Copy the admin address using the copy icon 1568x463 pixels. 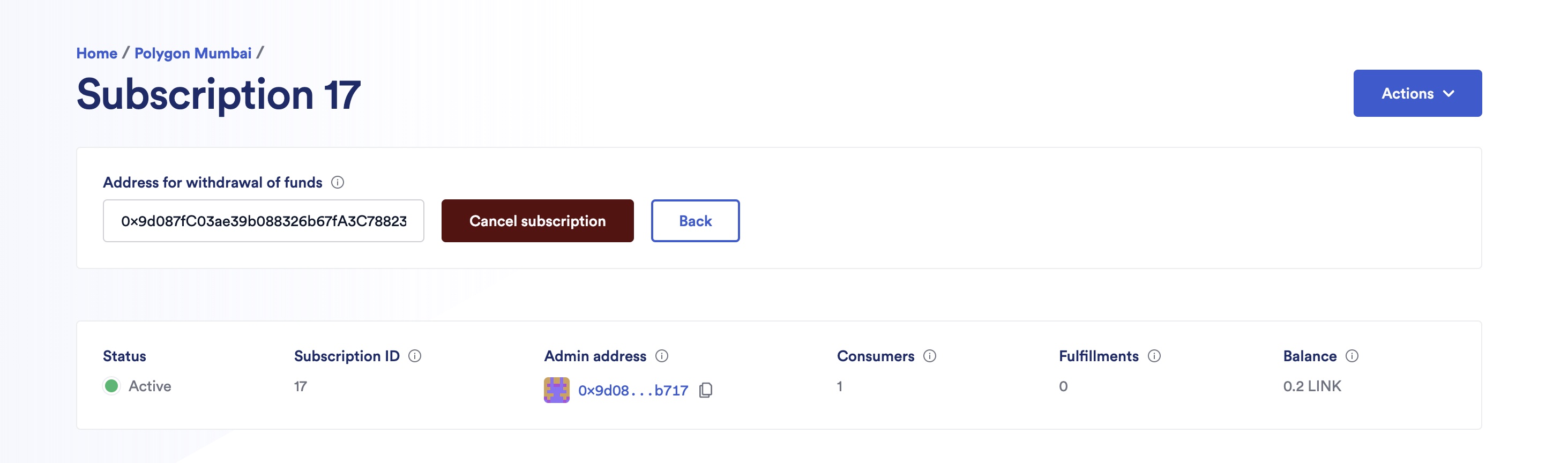(x=706, y=391)
